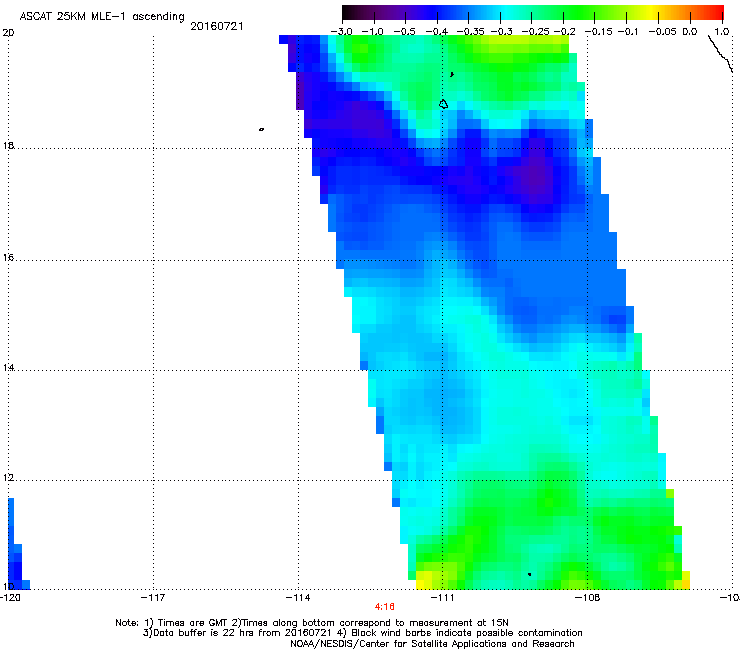This screenshot has height=650, width=740.
Task: Click colorbar label 1.0
Action: tap(722, 32)
